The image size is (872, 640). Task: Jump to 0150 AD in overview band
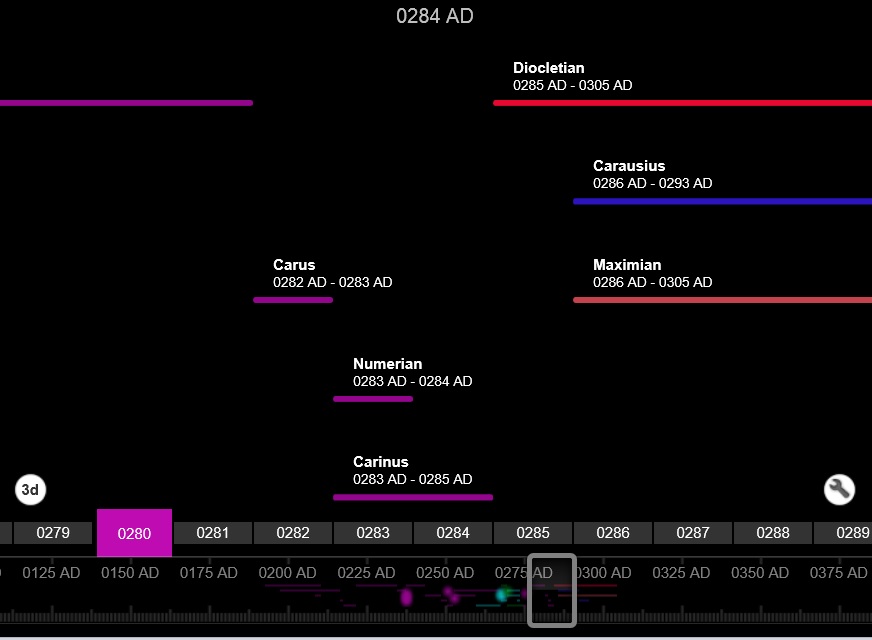point(129,573)
